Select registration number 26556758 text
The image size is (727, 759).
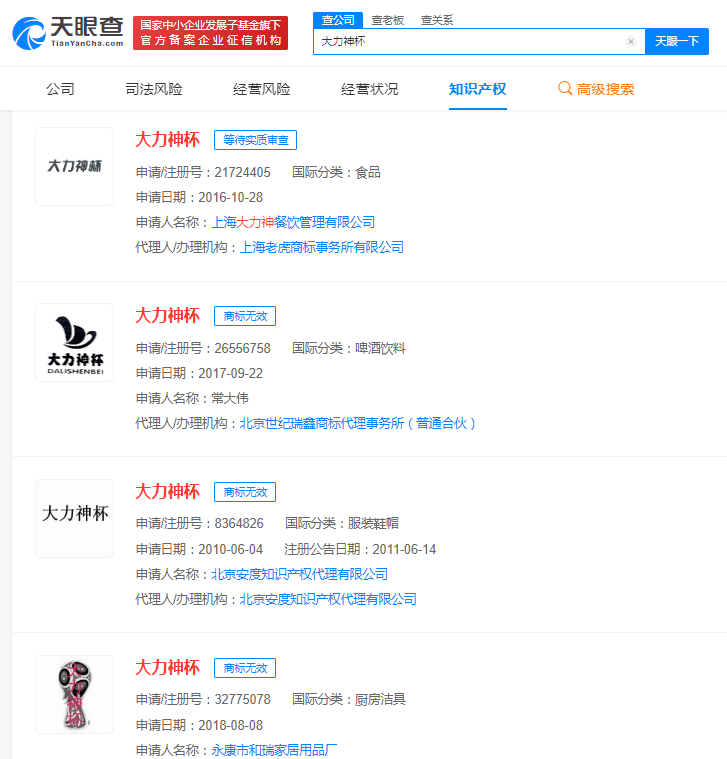click(242, 349)
